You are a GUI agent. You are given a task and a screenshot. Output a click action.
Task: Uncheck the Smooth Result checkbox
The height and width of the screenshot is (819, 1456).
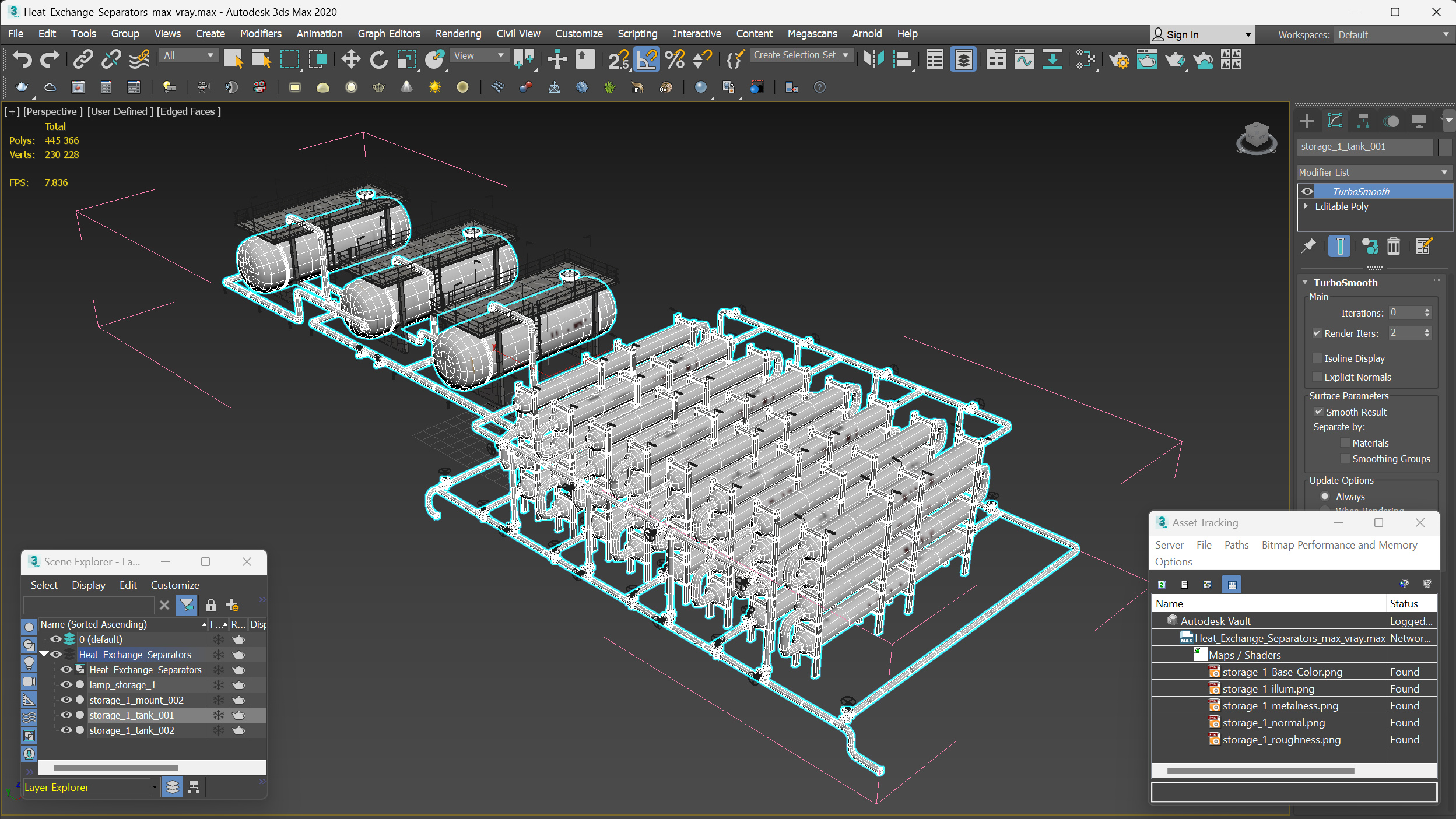click(1318, 412)
